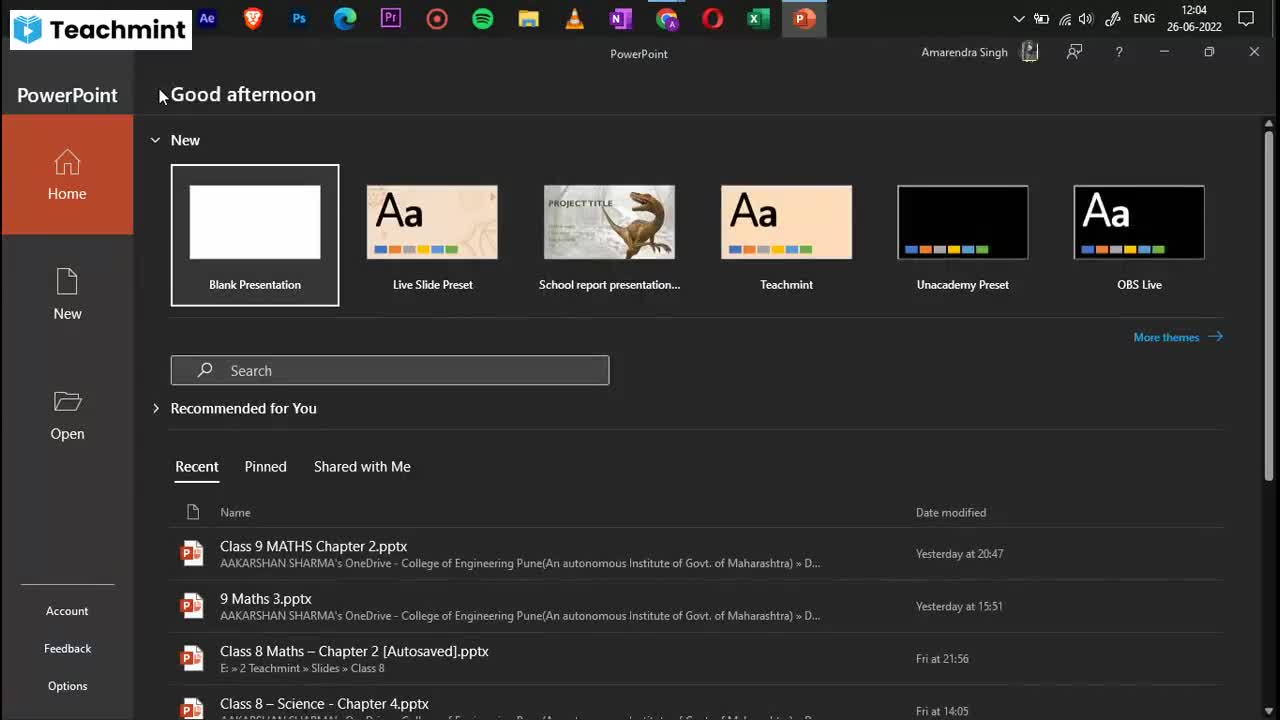The width and height of the screenshot is (1280, 720).
Task: Expand the Recommended for You section
Action: pos(155,408)
